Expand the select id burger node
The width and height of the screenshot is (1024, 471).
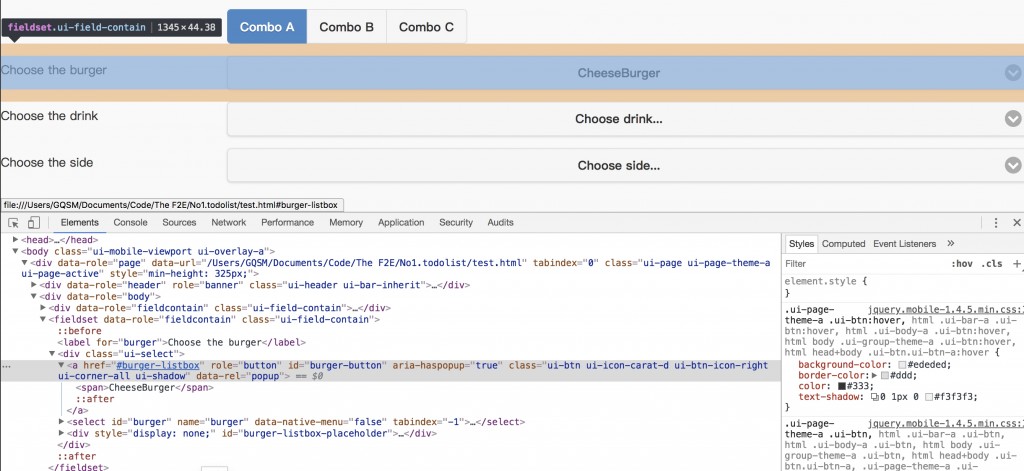click(61, 422)
